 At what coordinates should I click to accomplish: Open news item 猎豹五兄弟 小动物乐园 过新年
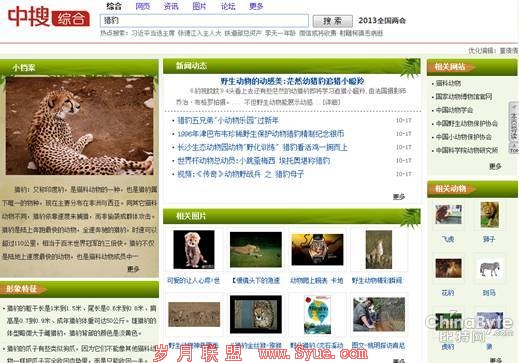coord(228,120)
